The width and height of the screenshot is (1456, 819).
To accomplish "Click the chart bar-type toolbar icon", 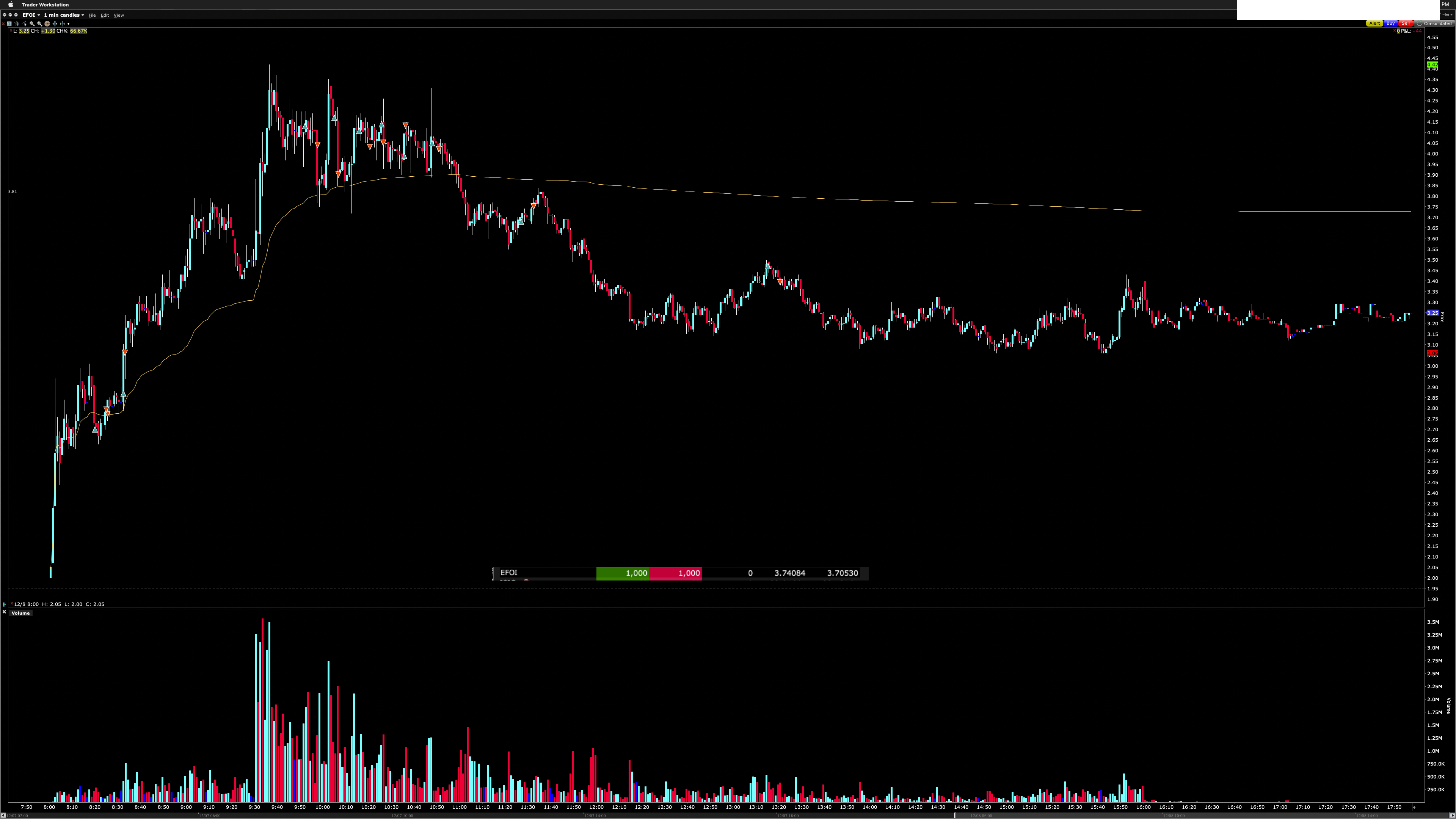I will [17, 24].
